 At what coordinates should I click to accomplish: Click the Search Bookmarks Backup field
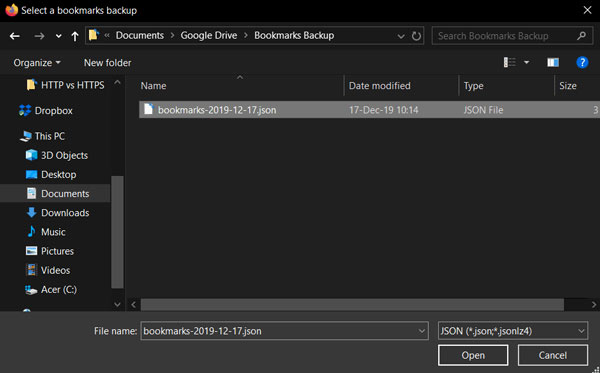coord(512,36)
